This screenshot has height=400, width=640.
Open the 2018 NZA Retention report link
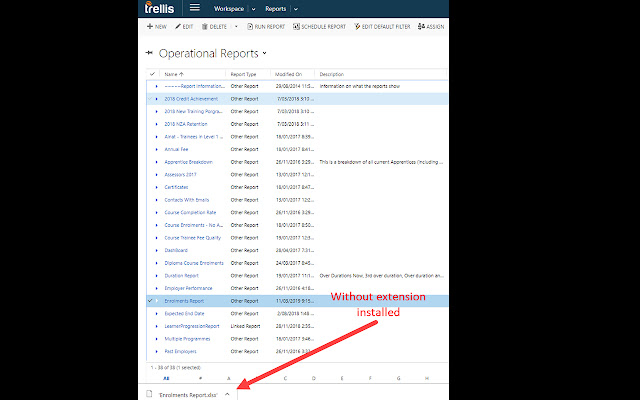click(186, 124)
